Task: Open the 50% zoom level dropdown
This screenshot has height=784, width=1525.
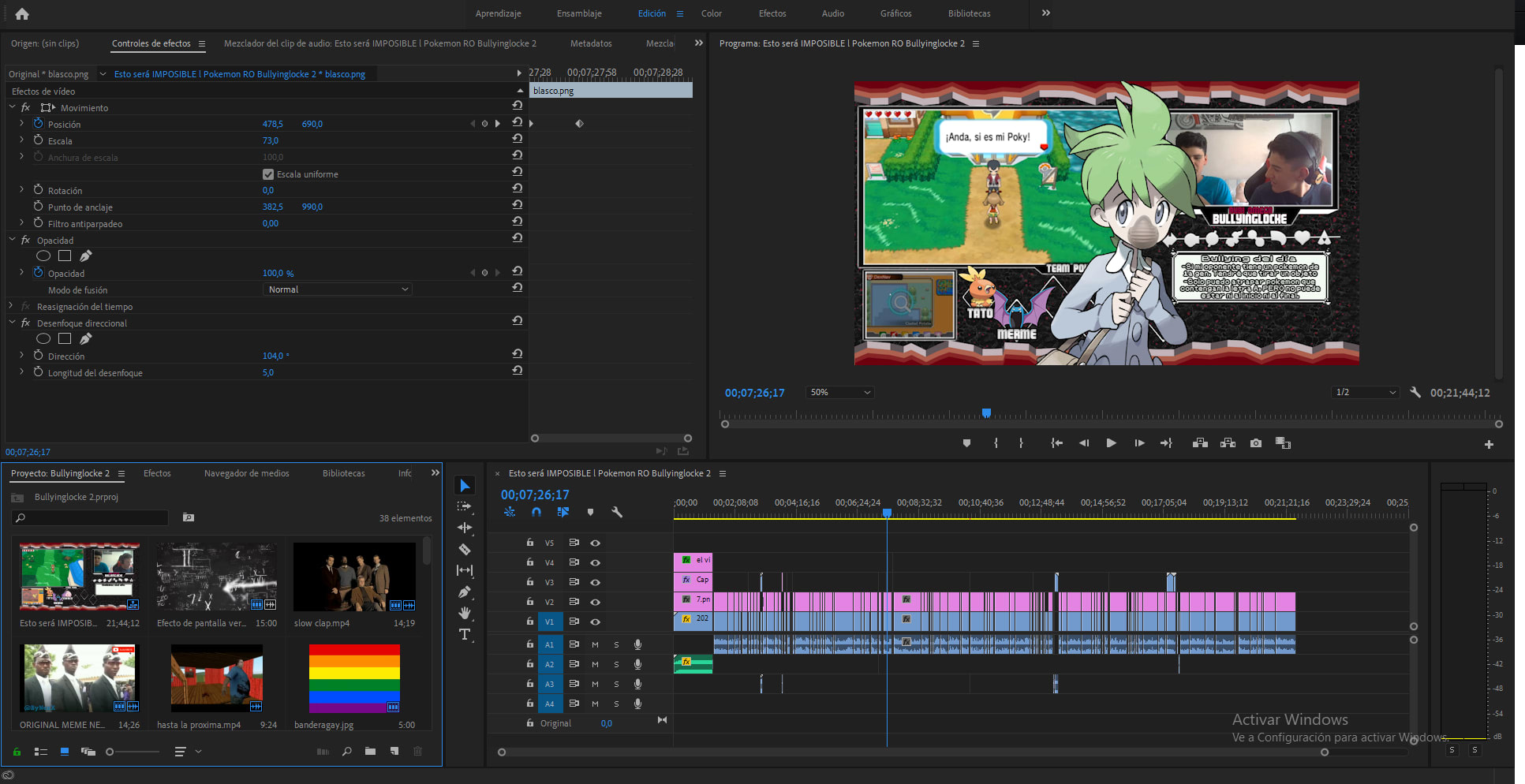Action: pyautogui.click(x=840, y=392)
